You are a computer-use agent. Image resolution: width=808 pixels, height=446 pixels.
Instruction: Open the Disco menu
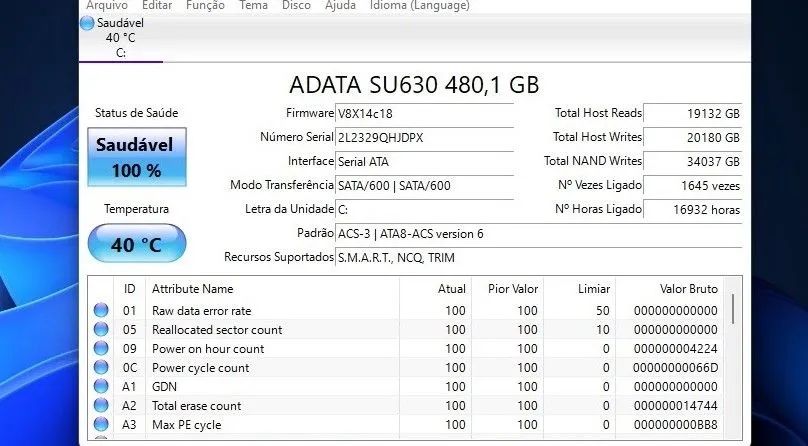(296, 6)
